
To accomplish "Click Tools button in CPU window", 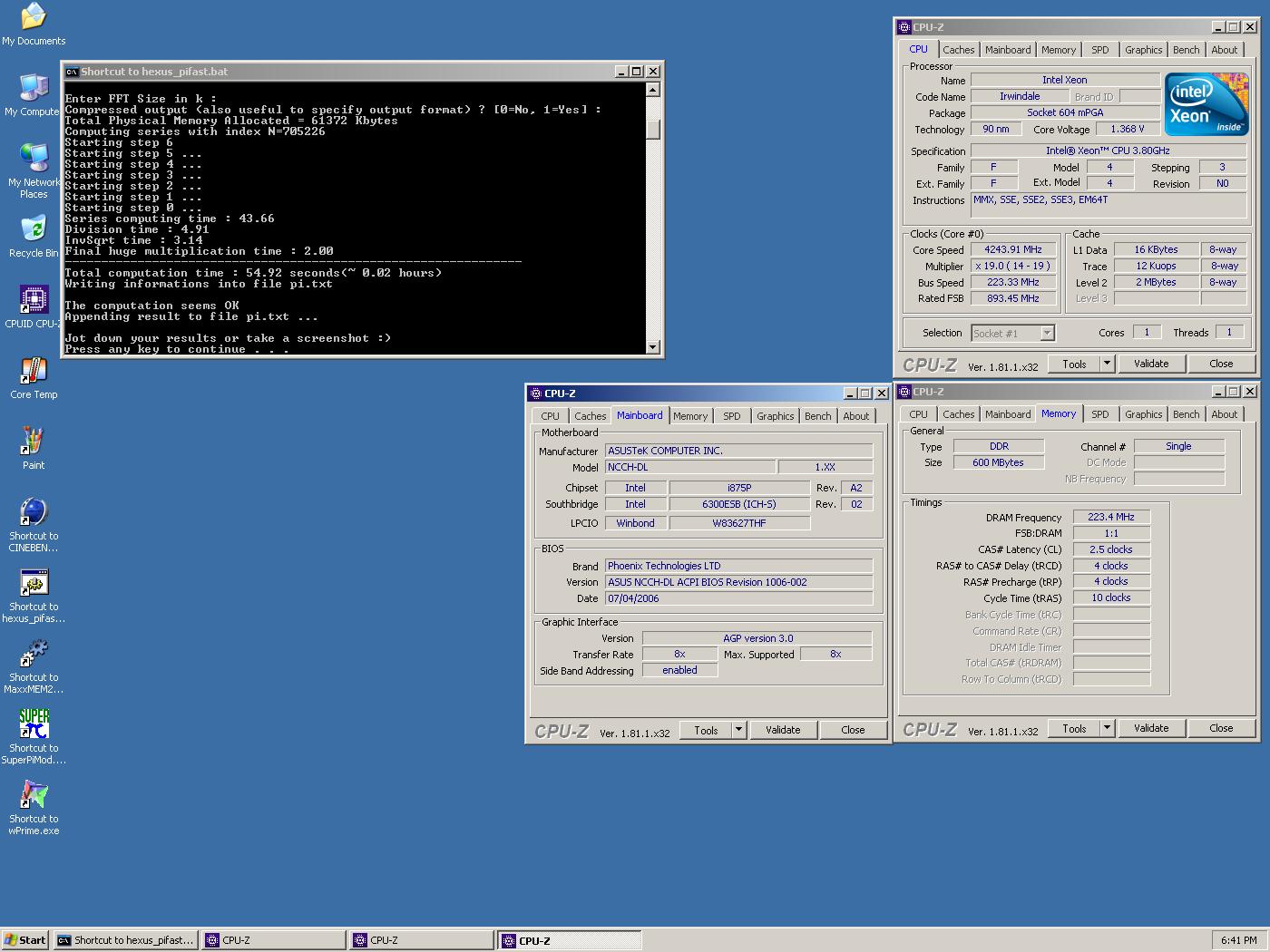I will click(x=1075, y=364).
